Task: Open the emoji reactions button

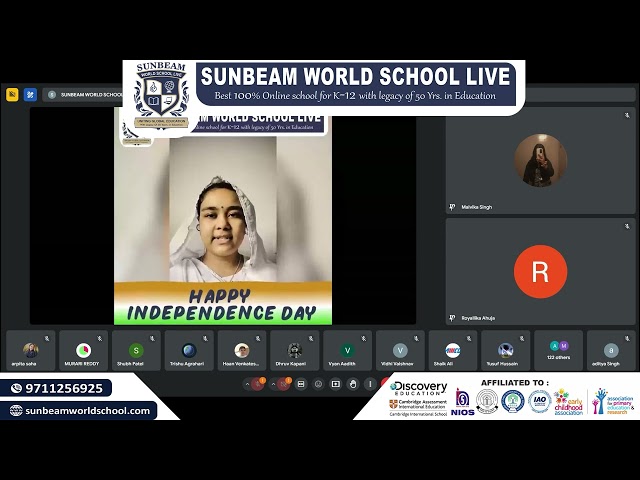Action: (318, 384)
